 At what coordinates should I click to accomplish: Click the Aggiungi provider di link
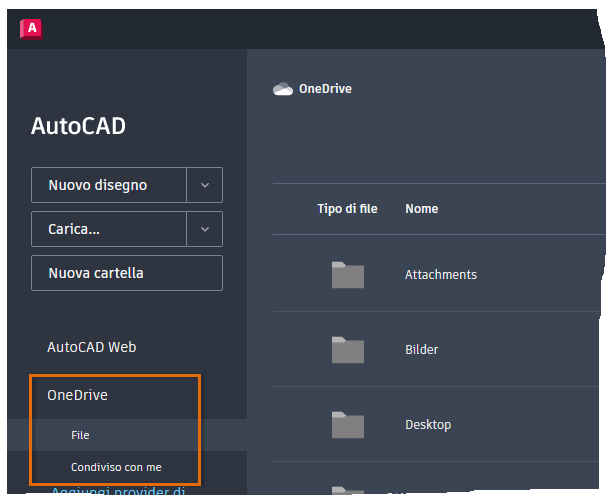click(118, 491)
